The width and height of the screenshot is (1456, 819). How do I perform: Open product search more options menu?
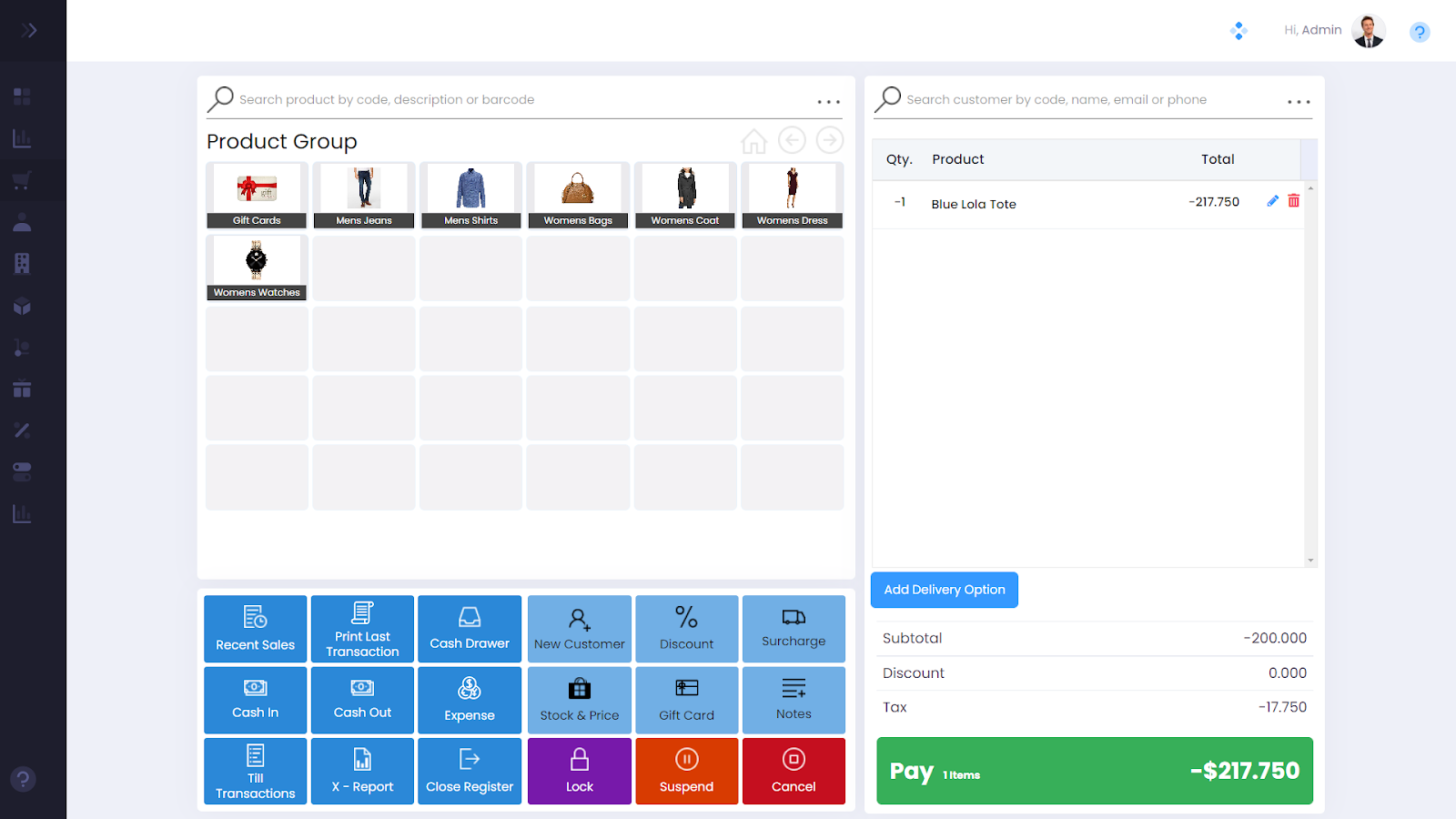click(x=828, y=102)
